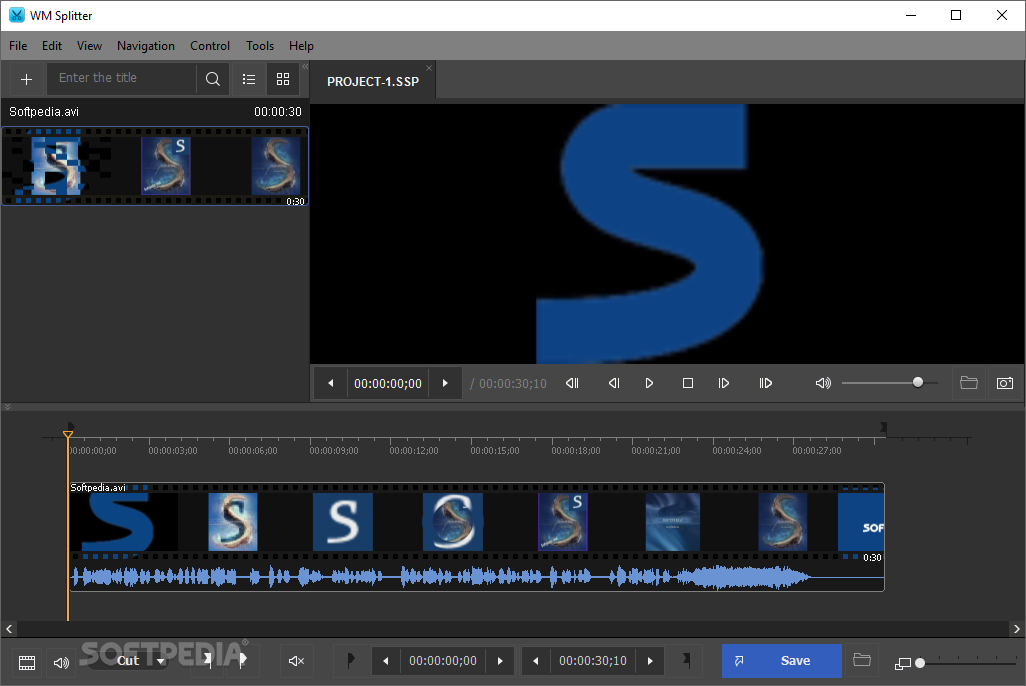Step preview current time forward with right arrow
The image size is (1026, 686).
click(x=445, y=384)
